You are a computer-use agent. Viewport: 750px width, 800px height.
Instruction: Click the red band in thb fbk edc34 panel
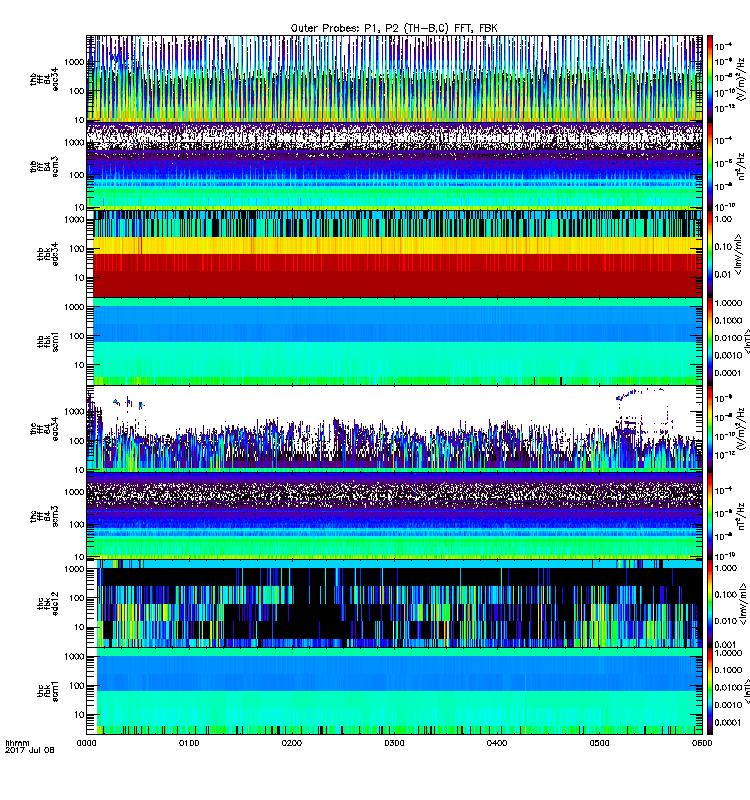[397, 276]
